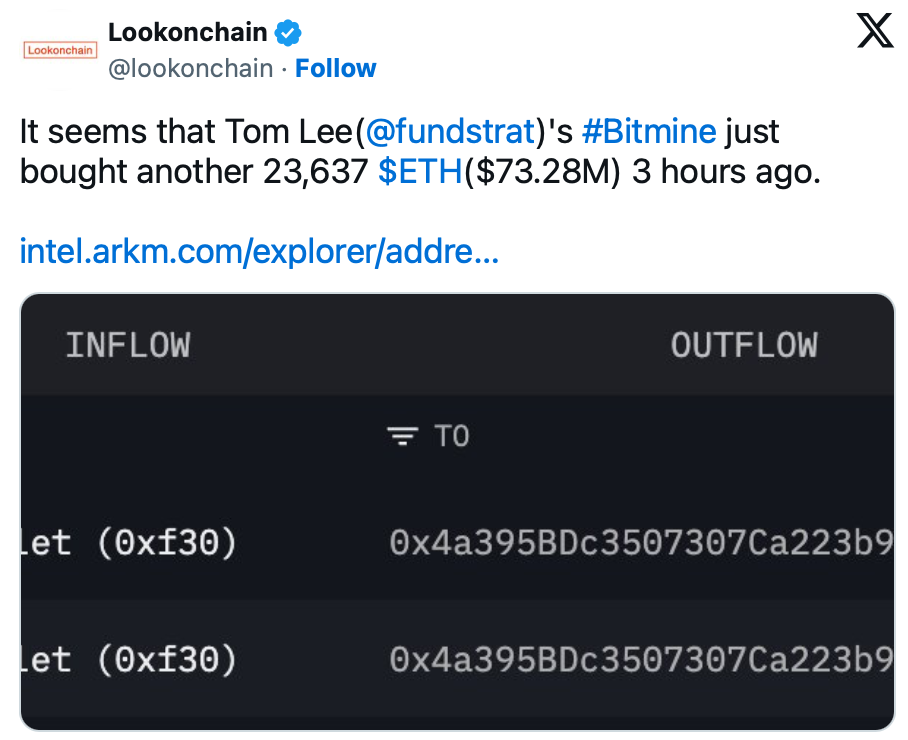Switch to the OUTFLOW tab

744,345
